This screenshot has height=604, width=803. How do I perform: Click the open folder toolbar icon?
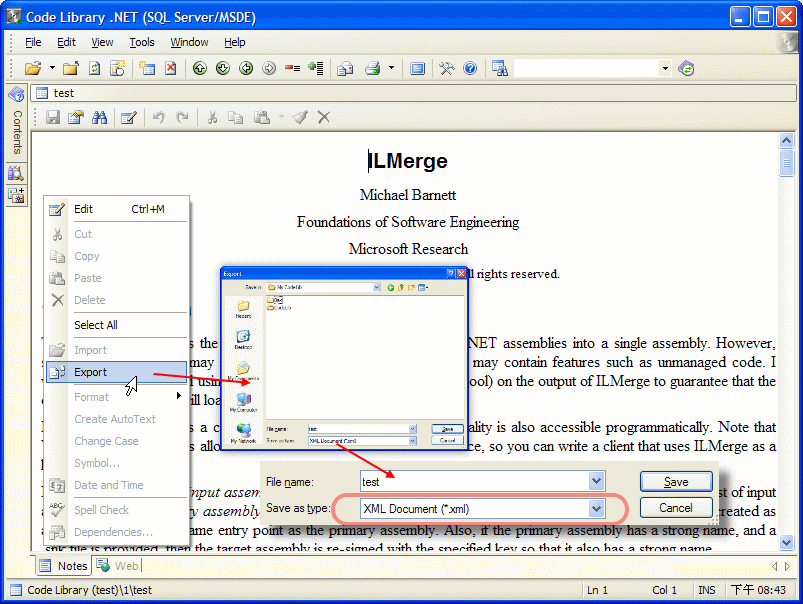pyautogui.click(x=33, y=68)
